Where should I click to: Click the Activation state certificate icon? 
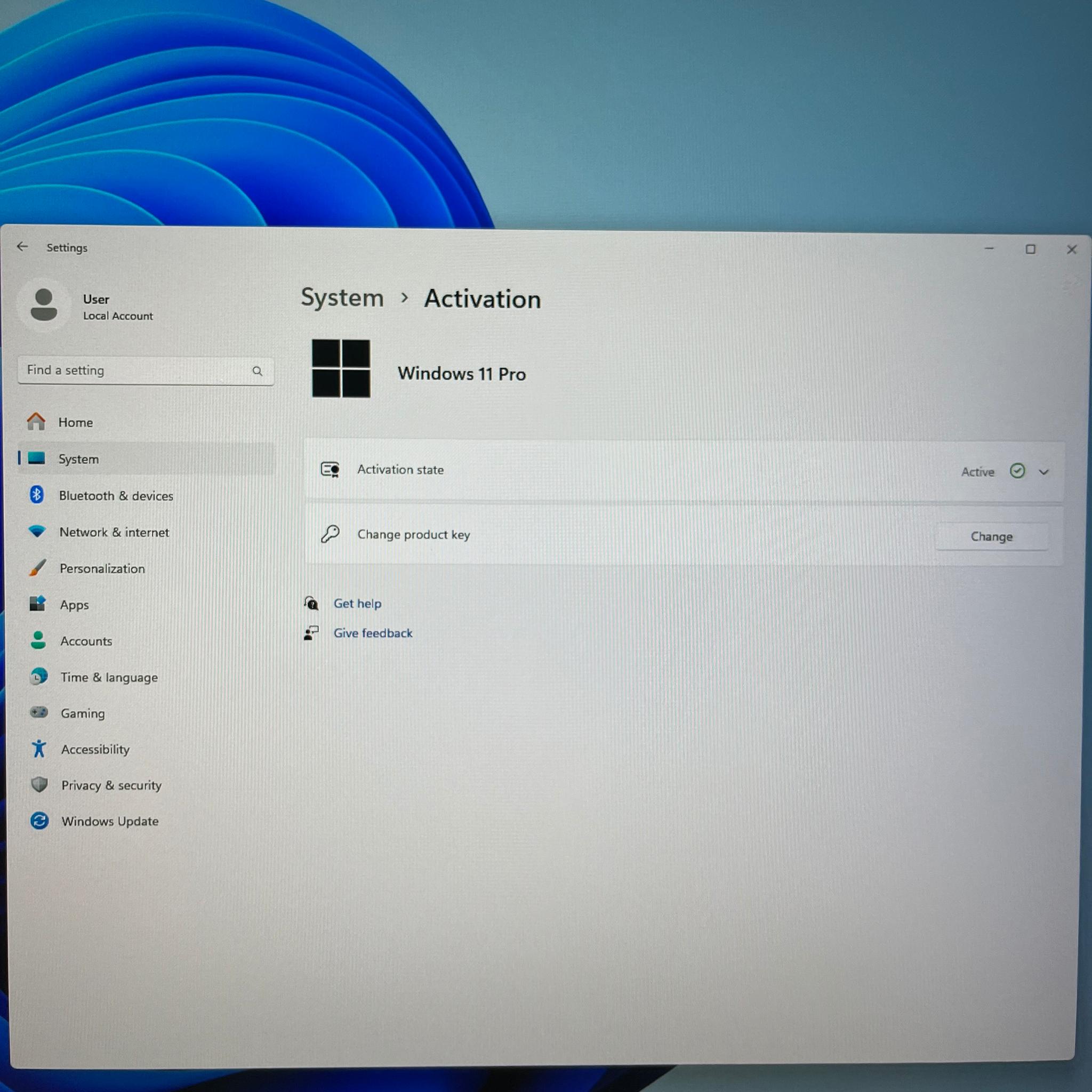pos(330,469)
